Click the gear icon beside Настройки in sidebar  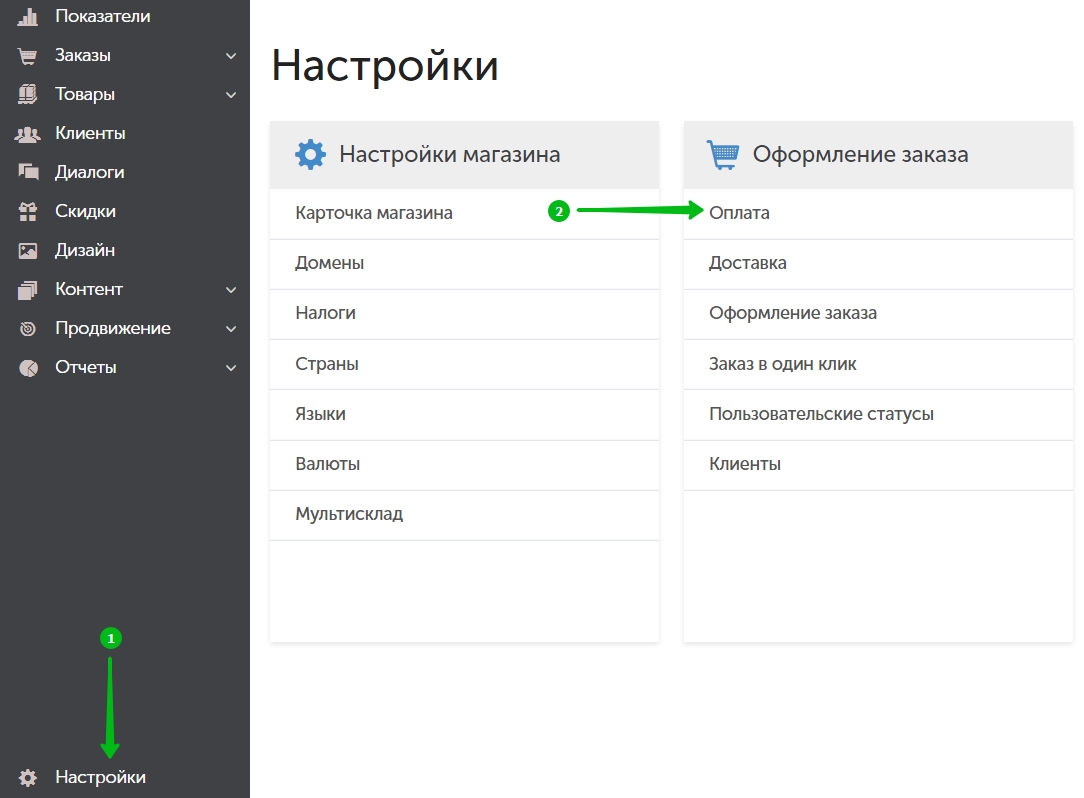28,778
